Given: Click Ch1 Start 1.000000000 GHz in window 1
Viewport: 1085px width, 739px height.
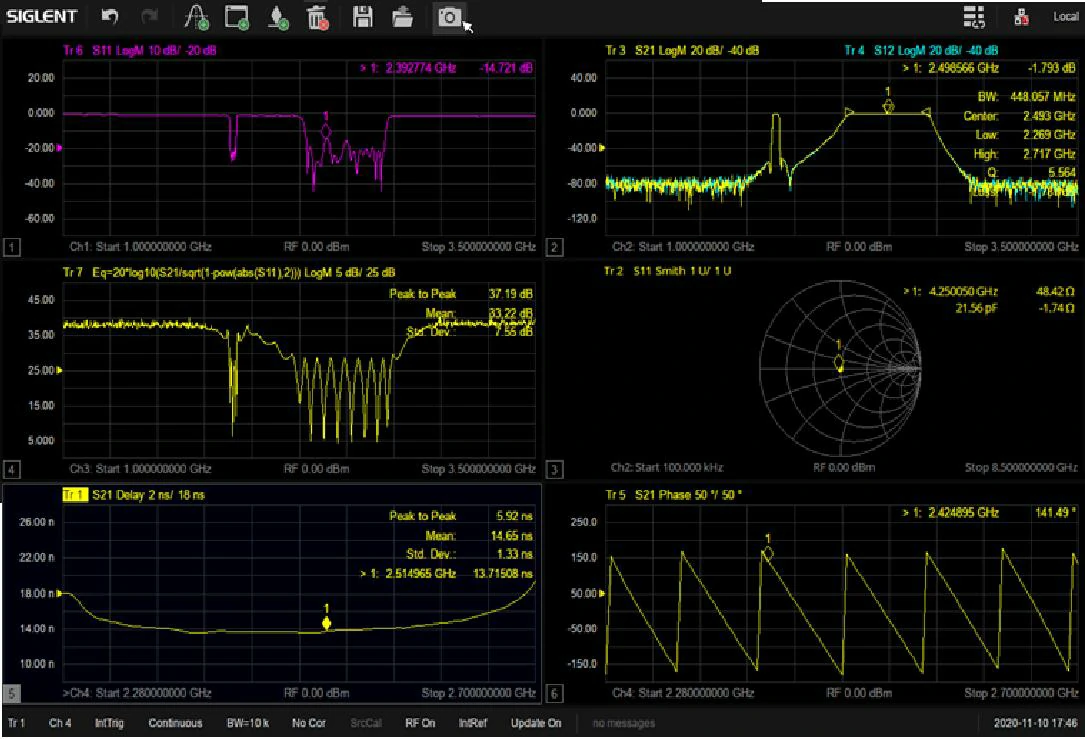Looking at the screenshot, I should [x=140, y=247].
